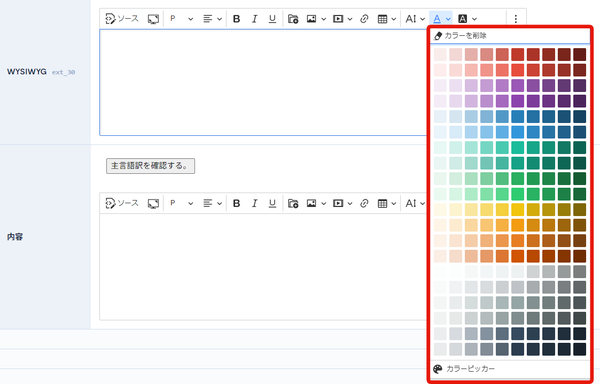Toggle italic in the WYSIWYG editor toolbar
The height and width of the screenshot is (384, 600).
[254, 19]
